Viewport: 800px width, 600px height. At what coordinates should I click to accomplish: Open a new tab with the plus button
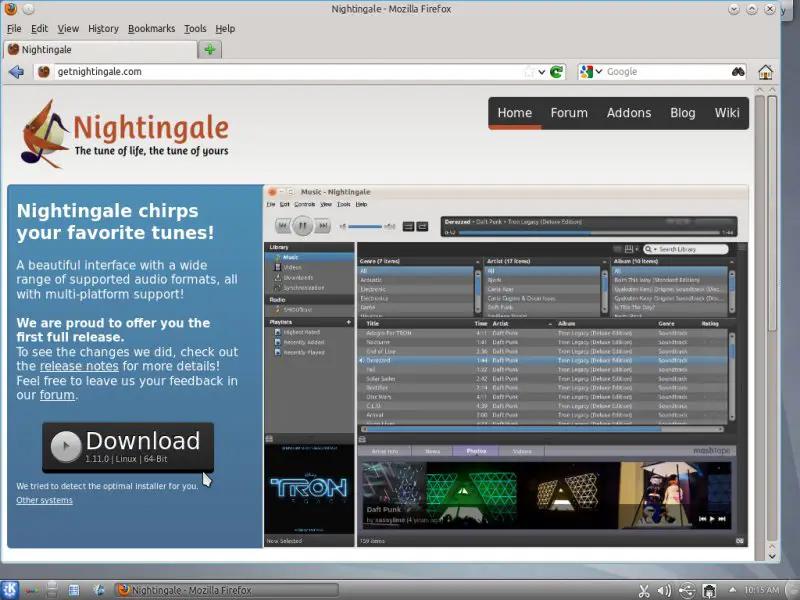click(x=210, y=49)
